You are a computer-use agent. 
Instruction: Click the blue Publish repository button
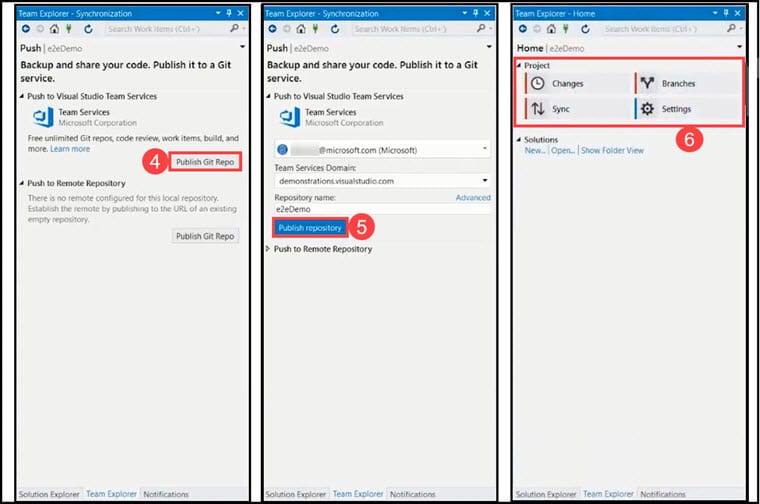310,228
